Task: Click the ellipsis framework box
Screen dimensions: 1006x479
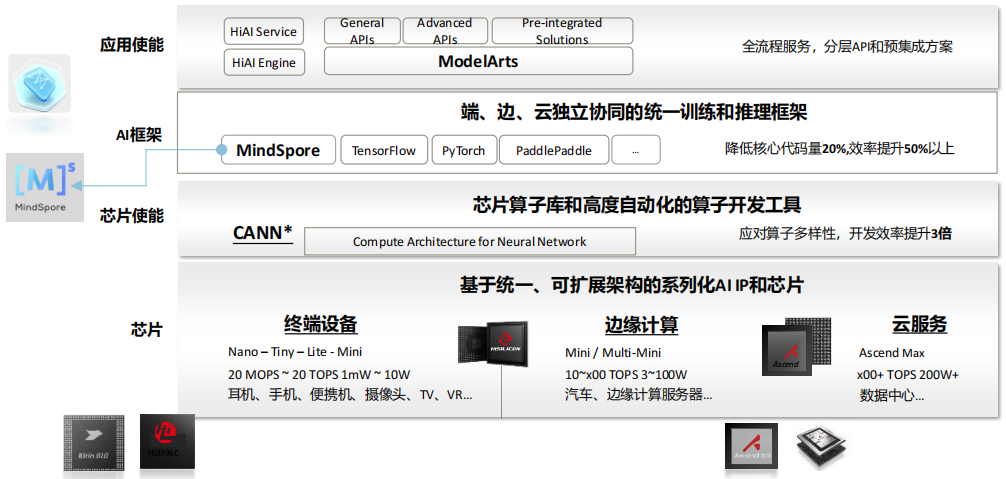Action: (x=635, y=150)
